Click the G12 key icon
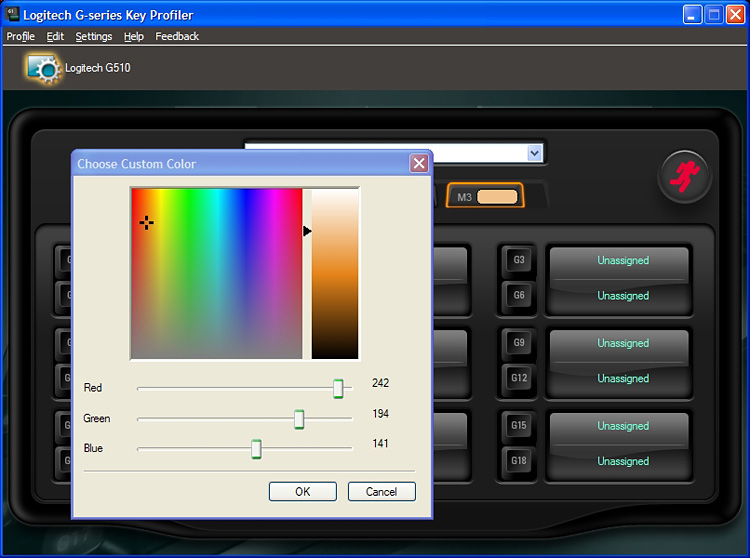This screenshot has height=558, width=750. pos(519,378)
